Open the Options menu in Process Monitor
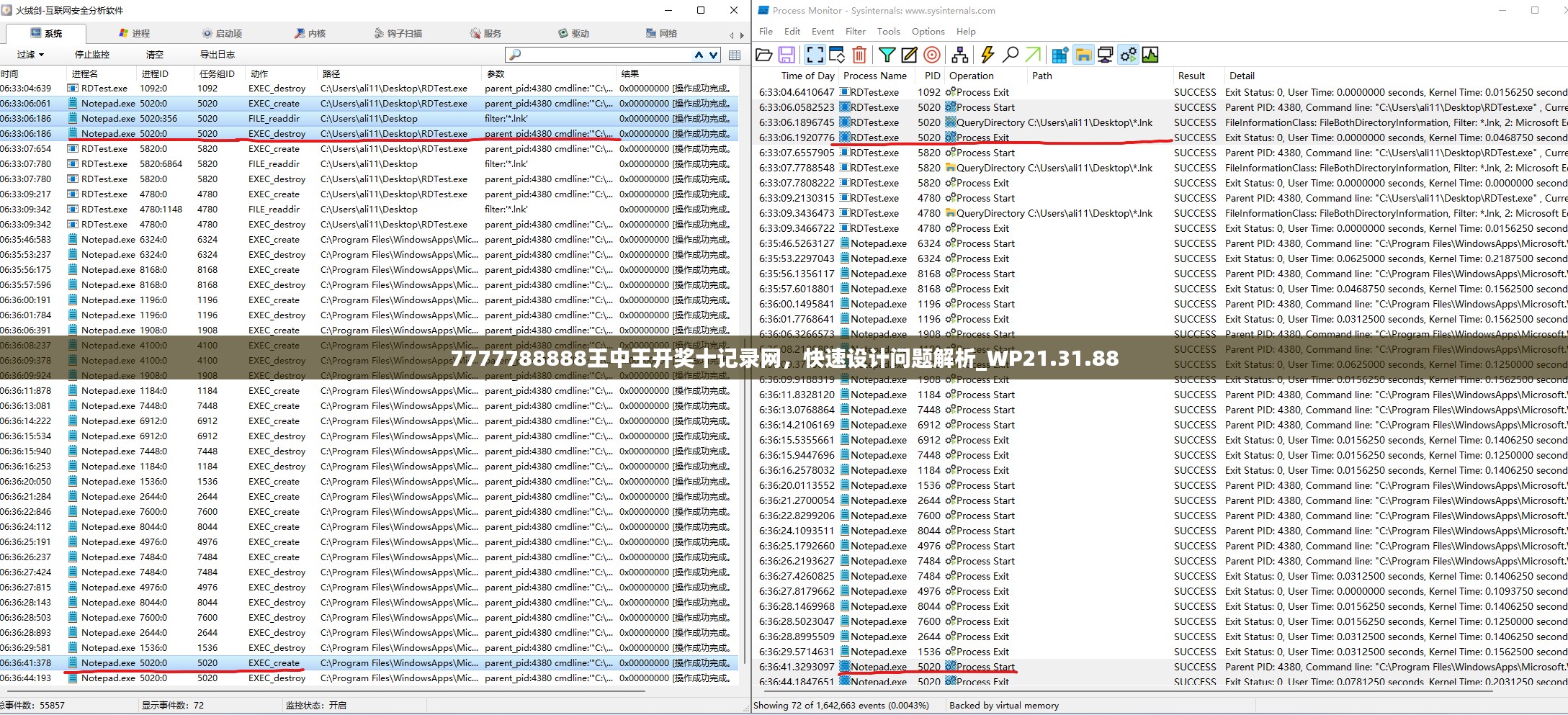 pos(928,31)
